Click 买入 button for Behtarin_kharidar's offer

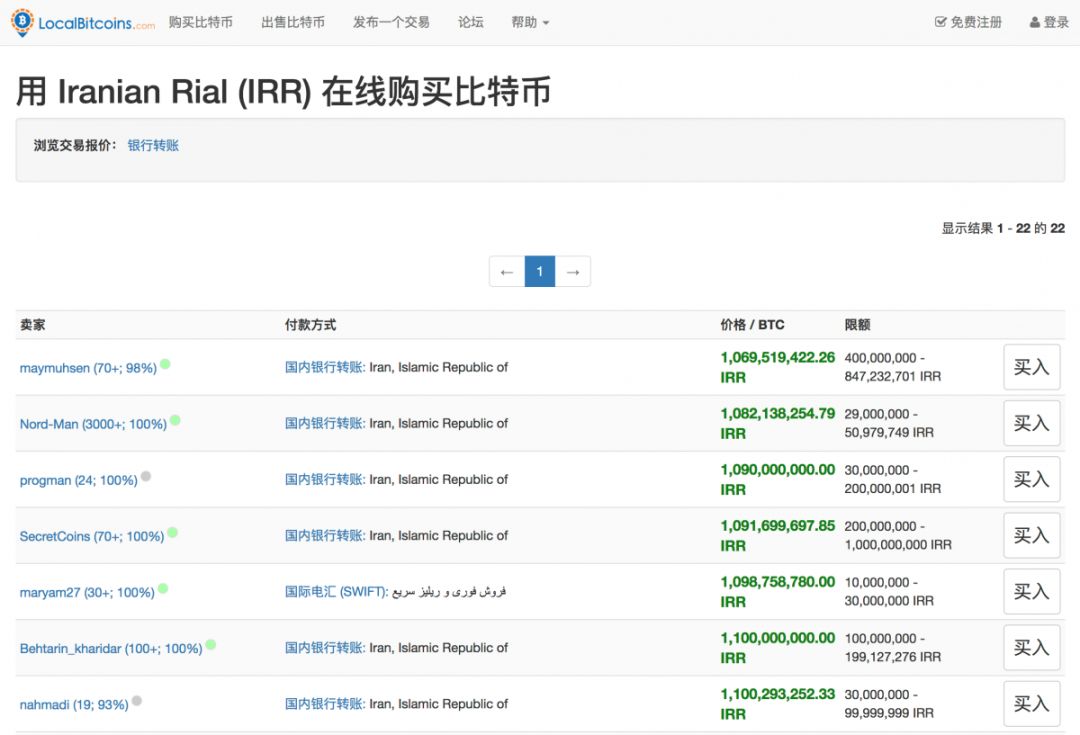click(1031, 648)
